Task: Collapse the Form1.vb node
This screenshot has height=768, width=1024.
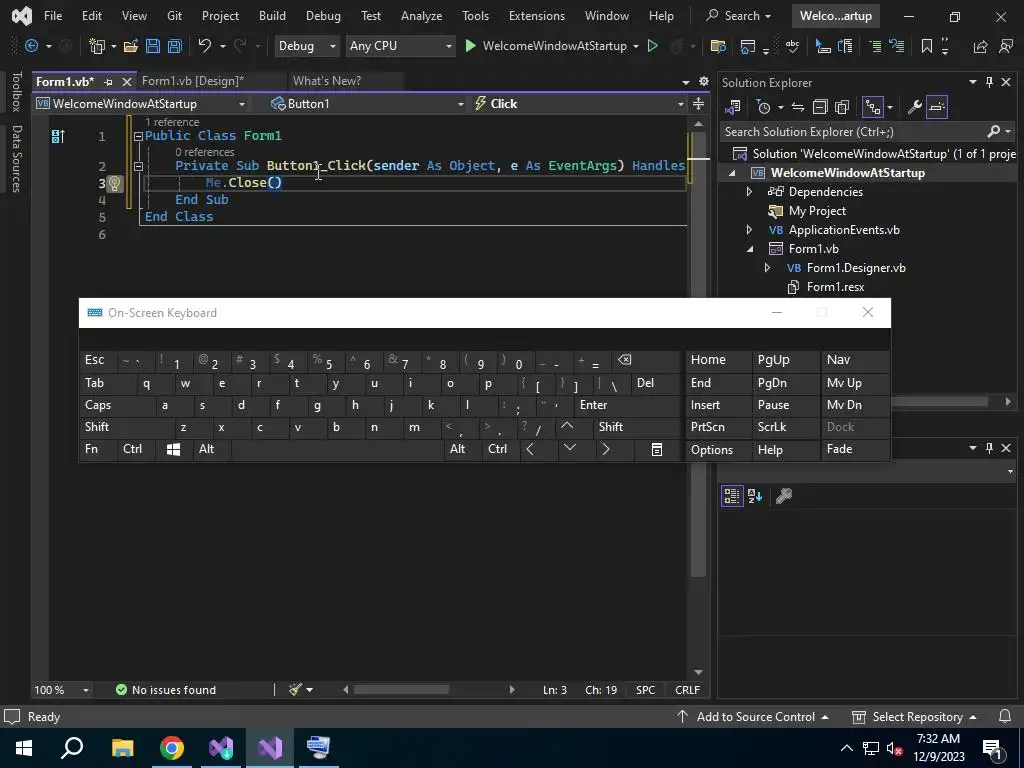Action: (750, 249)
